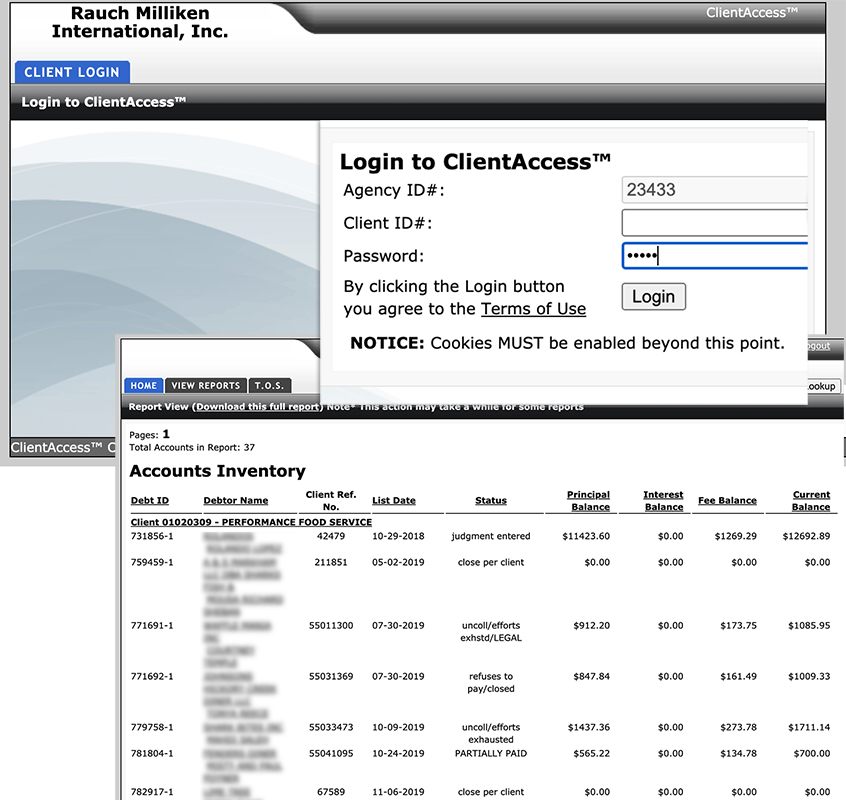Viewport: 846px width, 800px height.
Task: Sort by Principal Balance column header
Action: [588, 500]
